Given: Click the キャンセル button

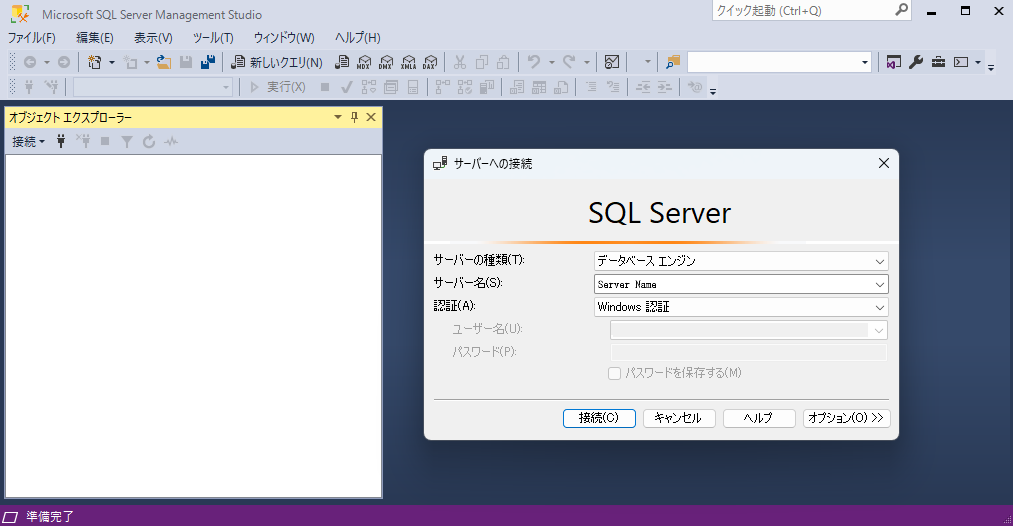Looking at the screenshot, I should click(679, 418).
